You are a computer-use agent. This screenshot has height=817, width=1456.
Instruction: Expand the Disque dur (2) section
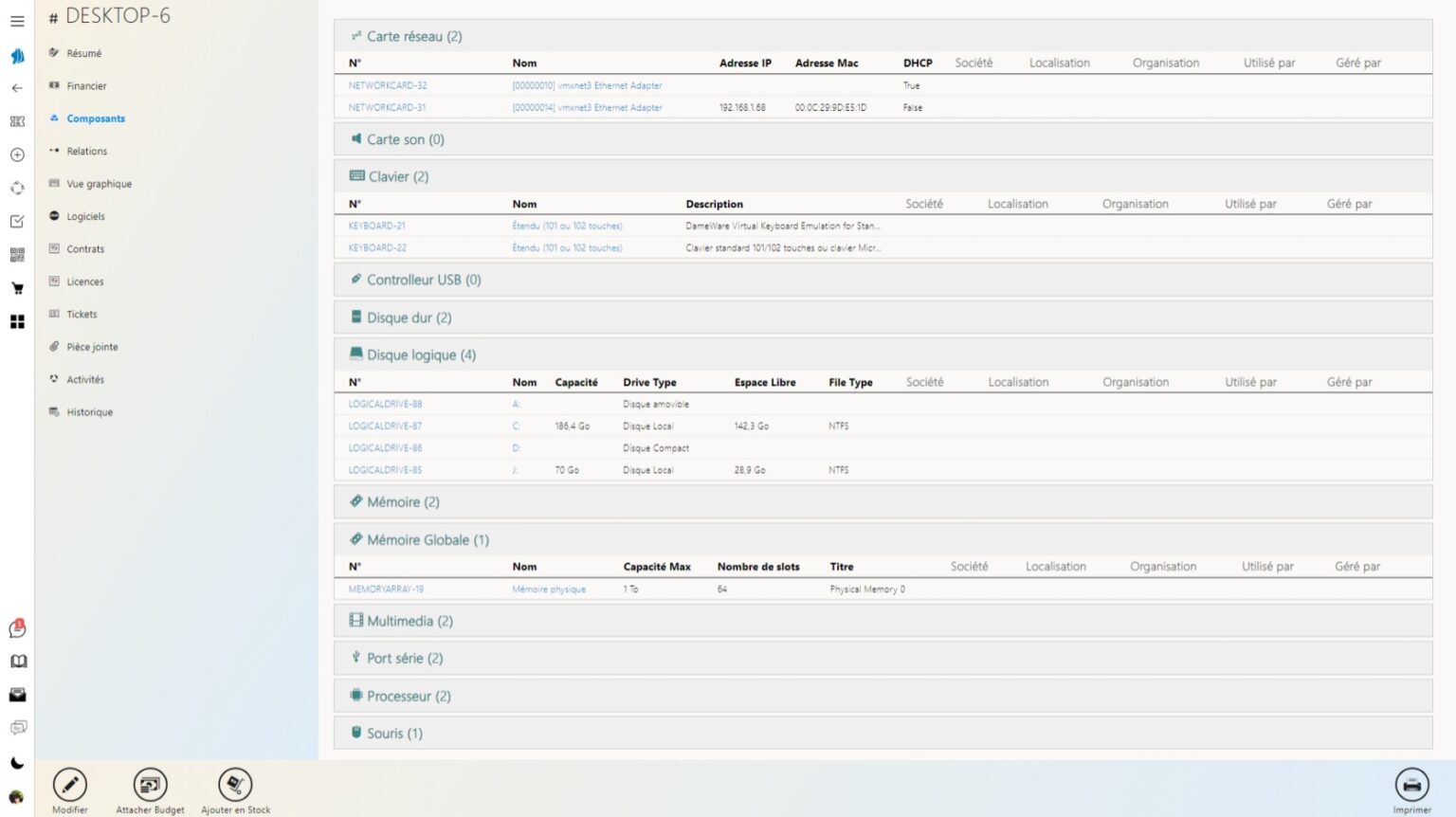coord(883,318)
